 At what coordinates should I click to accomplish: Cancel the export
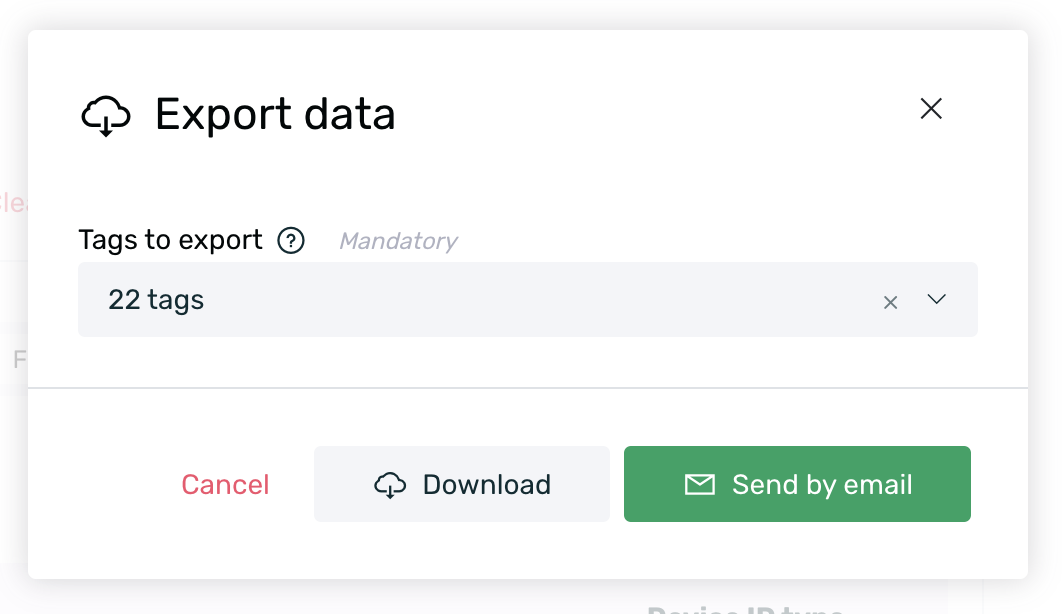click(225, 485)
